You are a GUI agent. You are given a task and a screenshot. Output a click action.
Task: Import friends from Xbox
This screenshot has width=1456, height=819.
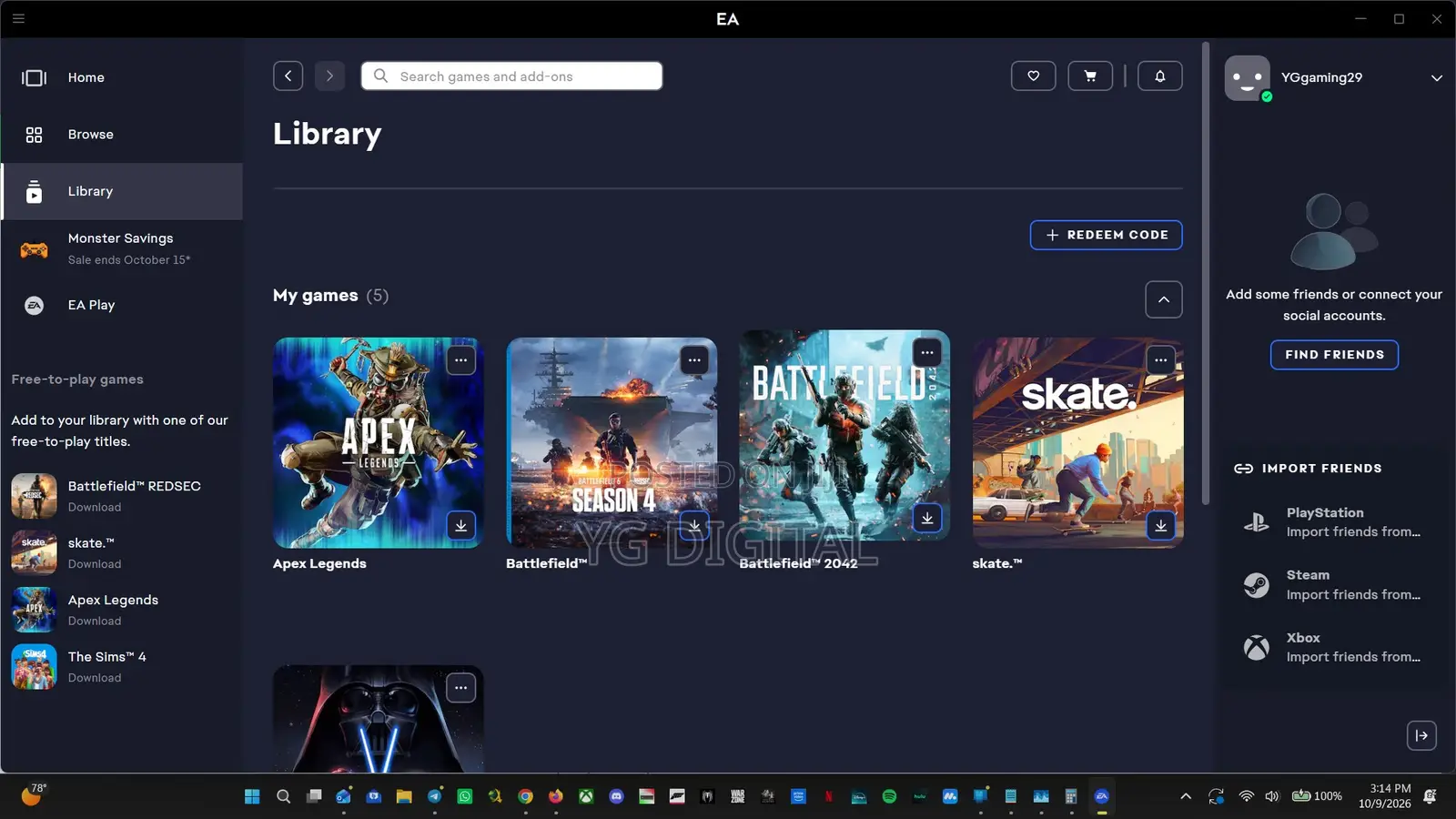pos(1334,647)
